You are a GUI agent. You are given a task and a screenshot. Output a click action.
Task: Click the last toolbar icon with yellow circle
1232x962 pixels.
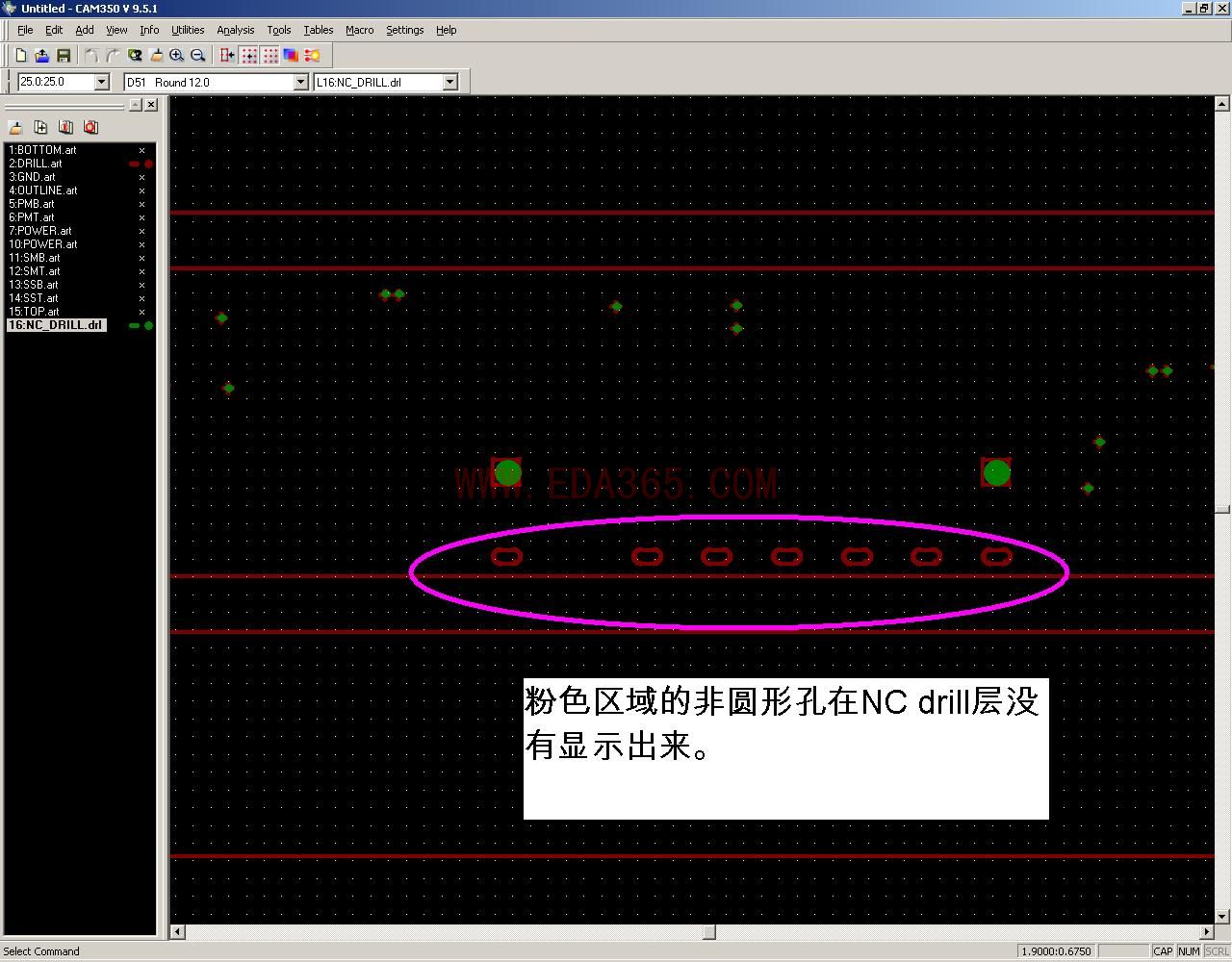coord(312,56)
